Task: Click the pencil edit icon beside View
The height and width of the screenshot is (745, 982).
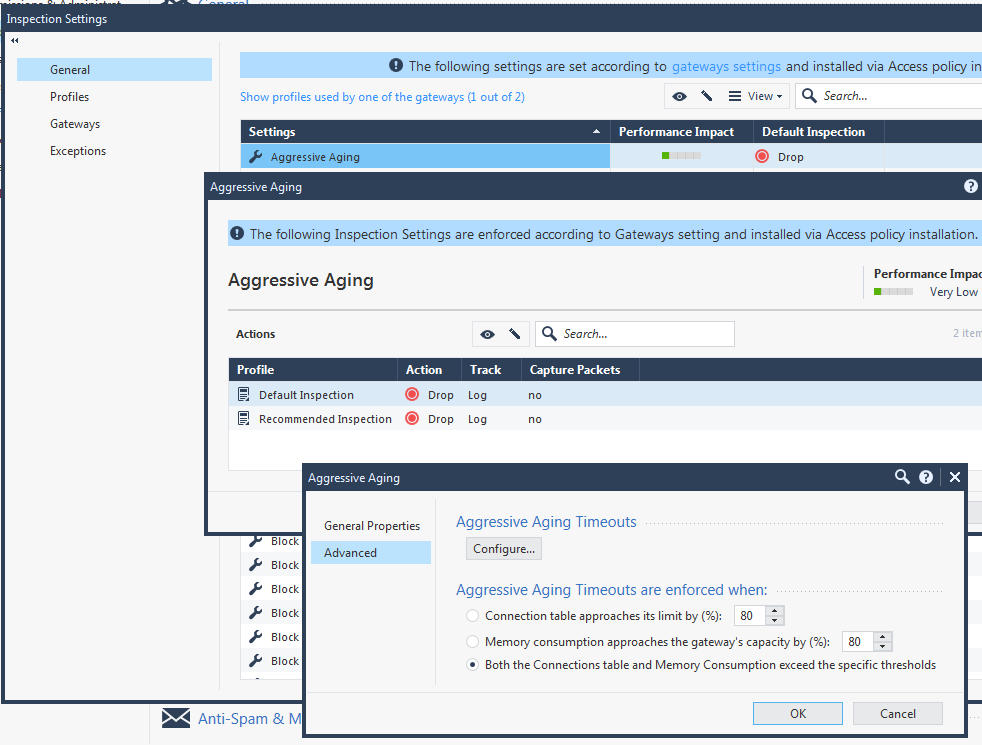Action: (x=707, y=96)
